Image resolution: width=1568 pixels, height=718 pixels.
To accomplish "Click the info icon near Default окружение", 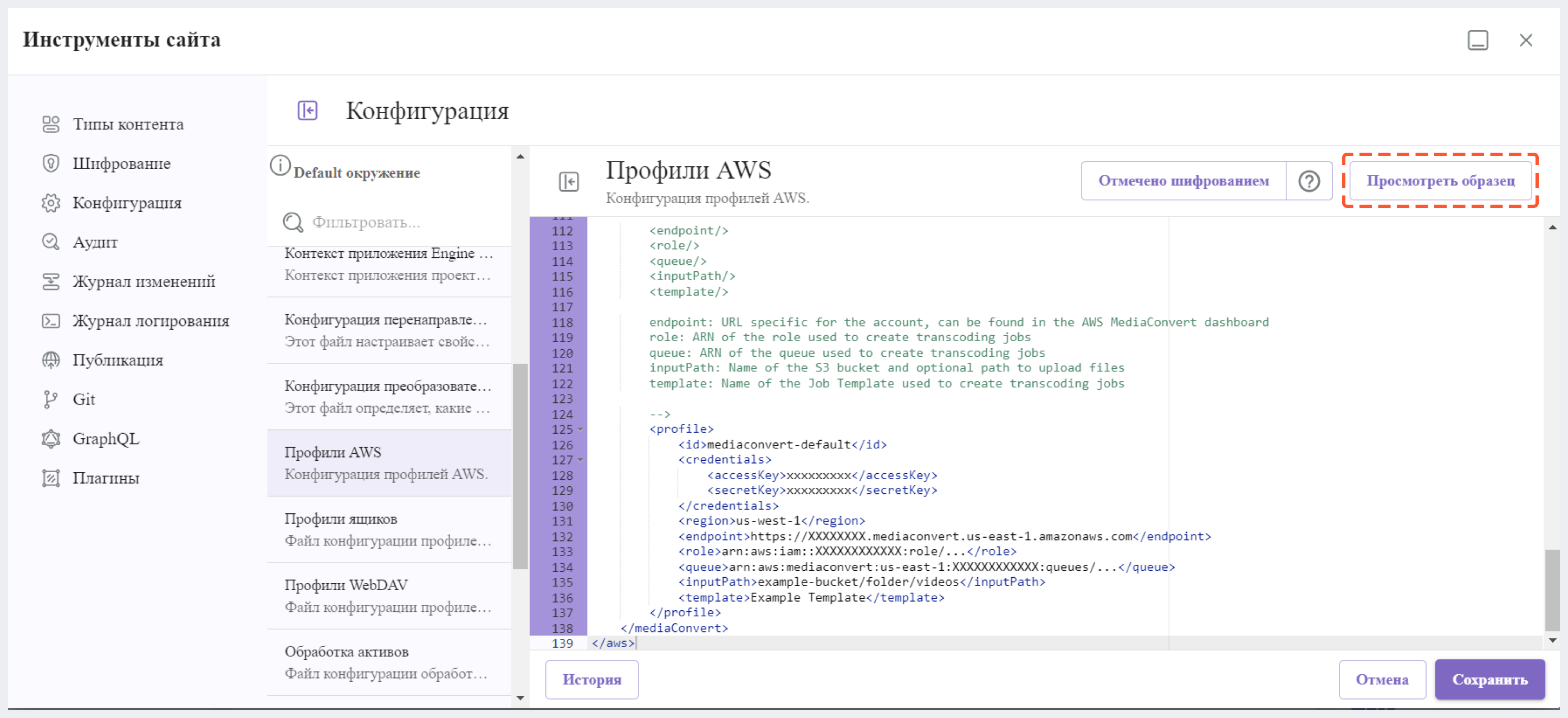I will point(280,165).
